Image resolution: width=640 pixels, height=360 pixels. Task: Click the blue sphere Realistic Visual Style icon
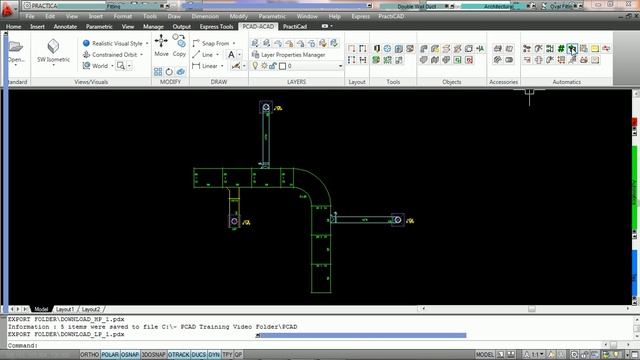86,43
